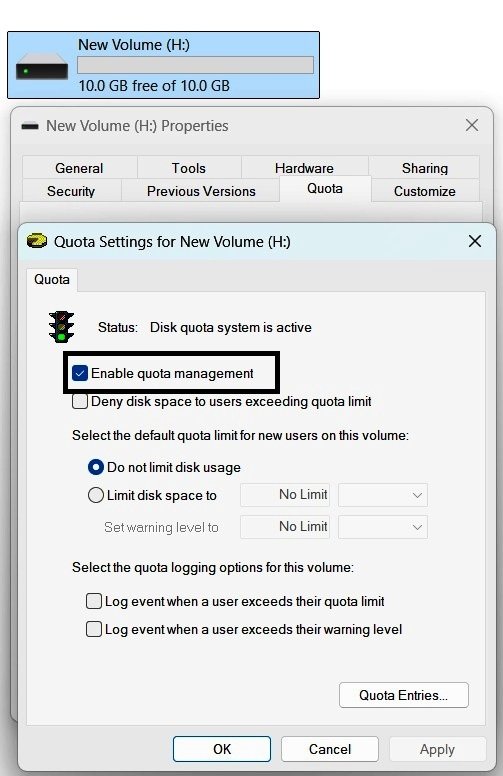
Task: Open the warning level unit dropdown
Action: [383, 527]
